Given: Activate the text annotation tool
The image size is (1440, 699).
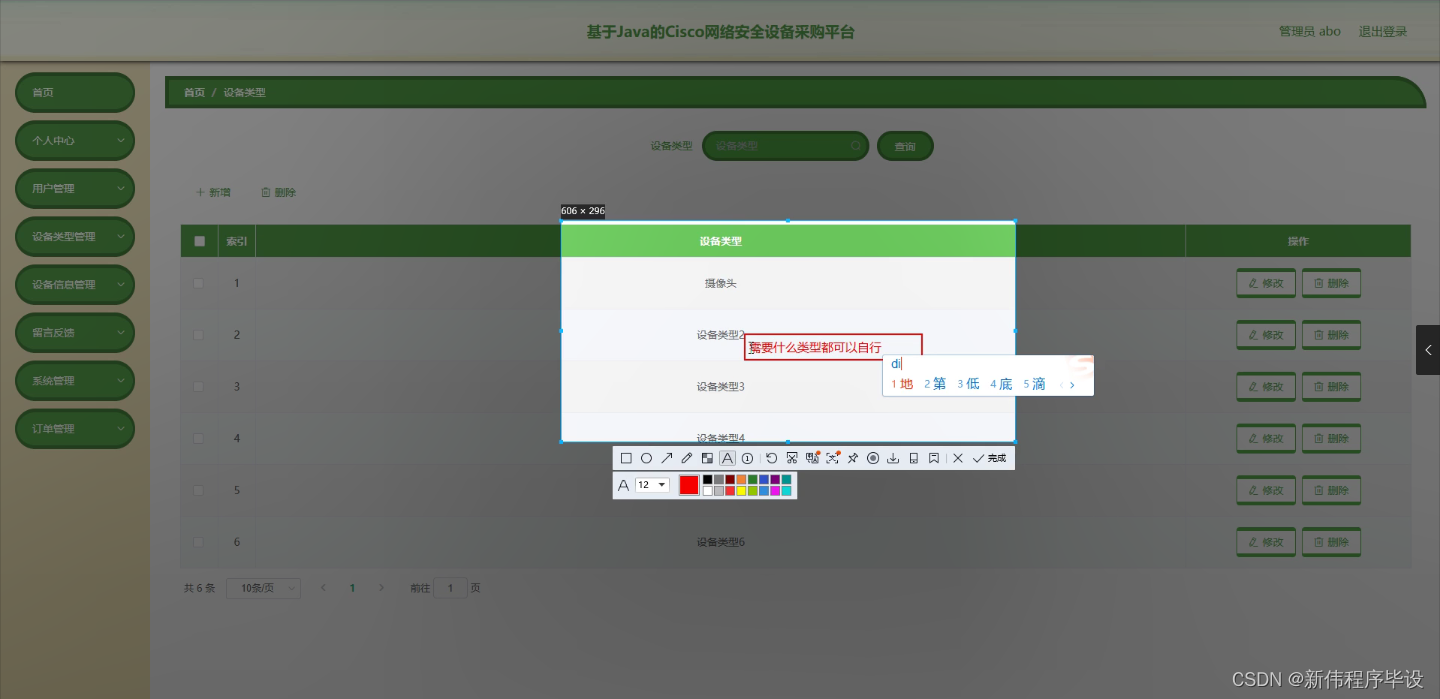Looking at the screenshot, I should click(727, 458).
